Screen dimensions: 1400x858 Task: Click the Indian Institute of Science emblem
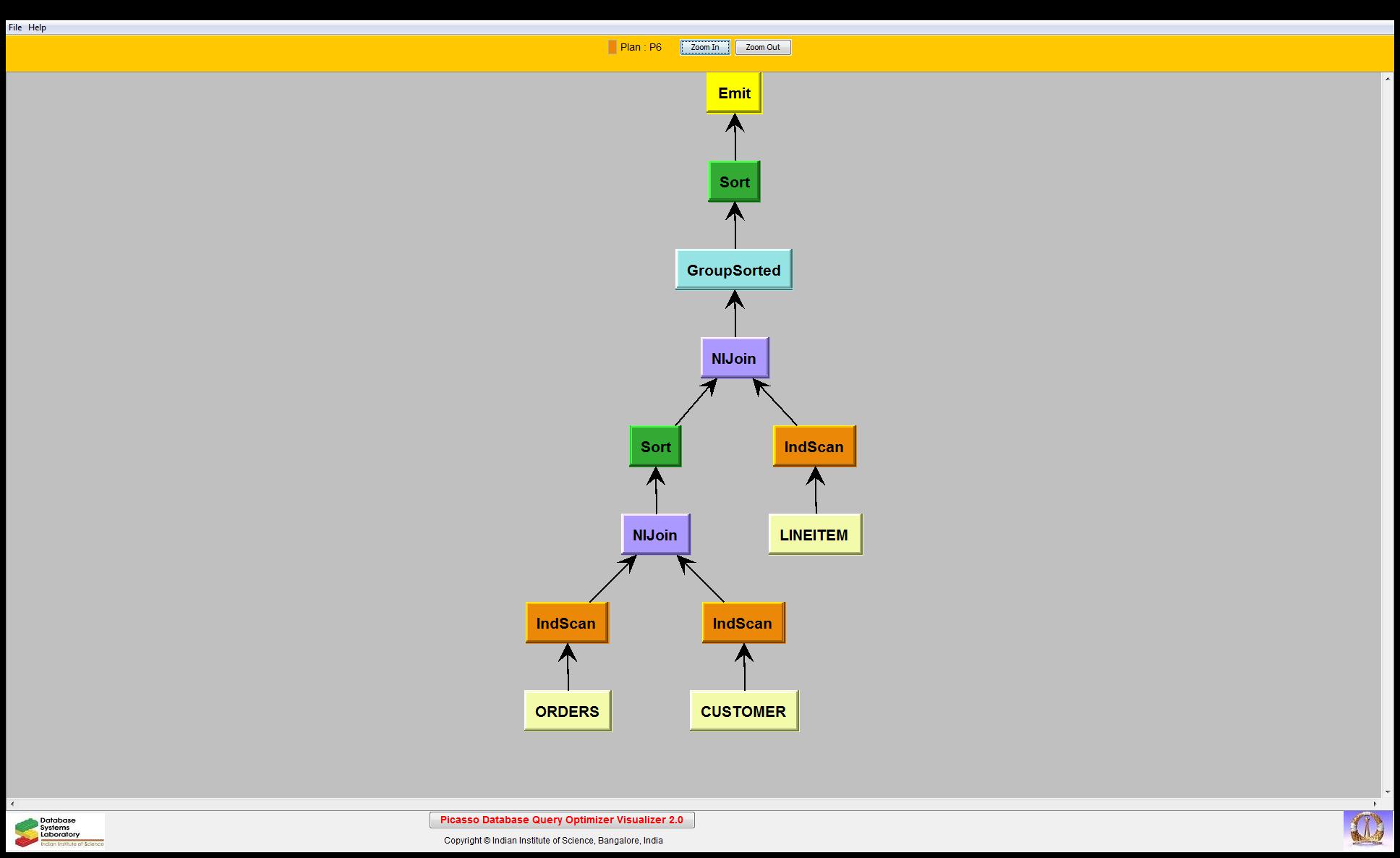pos(1367,830)
